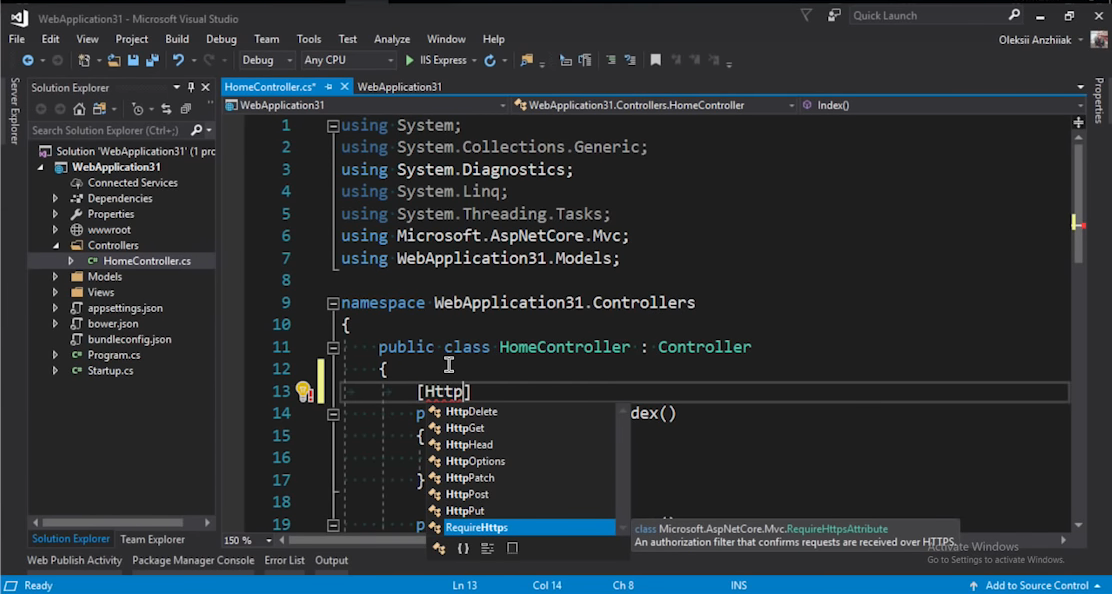Click the Solution Explorer Home icon

tap(79, 109)
